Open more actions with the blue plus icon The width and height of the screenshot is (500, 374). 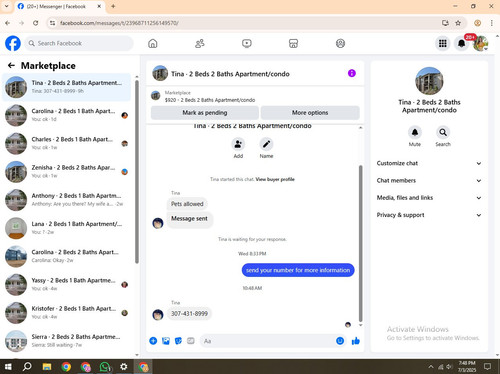[x=153, y=341]
